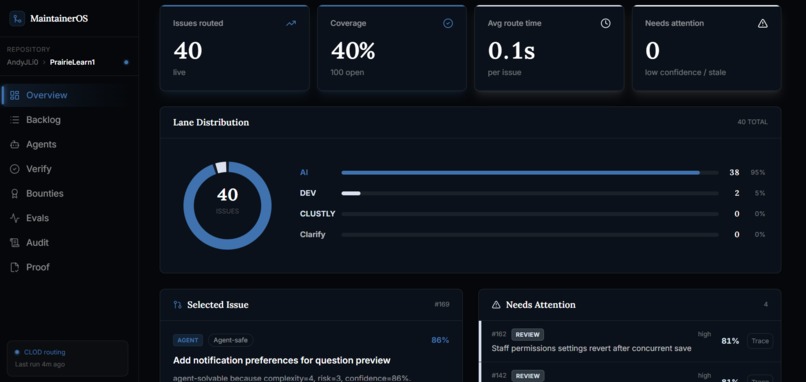Click the Trace button for issue #162
Viewport: 806px width, 382px height.
click(x=760, y=341)
